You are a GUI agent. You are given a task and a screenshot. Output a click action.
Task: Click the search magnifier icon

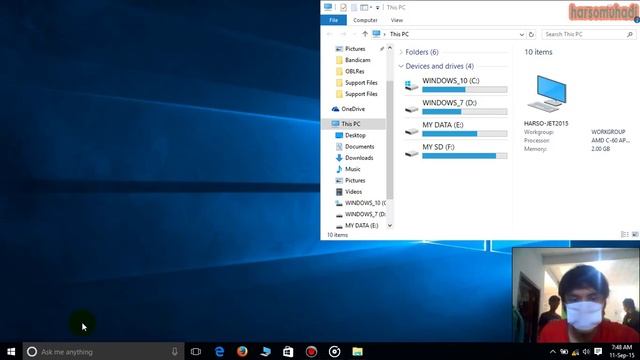[630, 35]
